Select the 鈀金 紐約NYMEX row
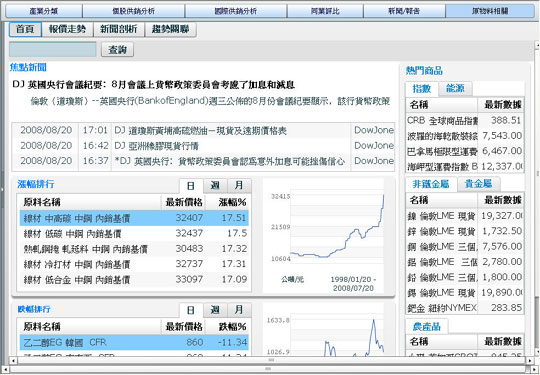Screen dimensions: 540x375 465,308
